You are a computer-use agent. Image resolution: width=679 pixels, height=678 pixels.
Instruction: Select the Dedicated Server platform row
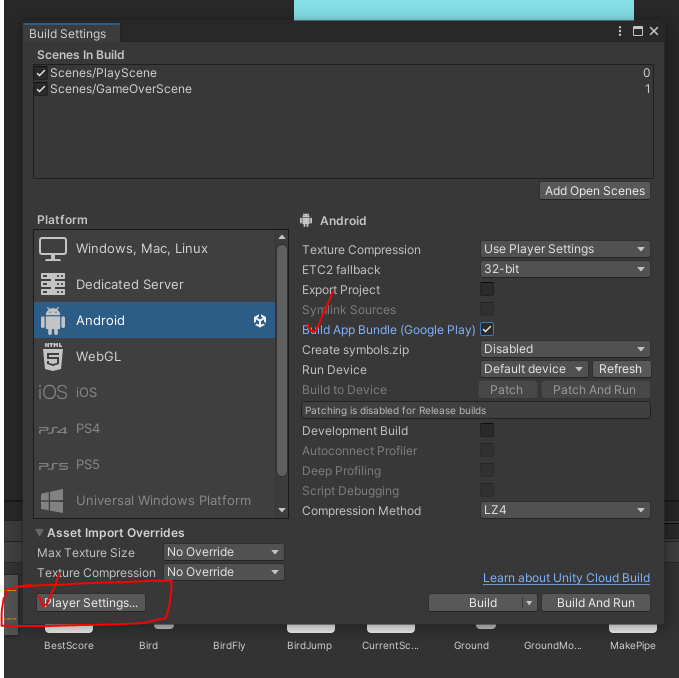click(x=155, y=284)
